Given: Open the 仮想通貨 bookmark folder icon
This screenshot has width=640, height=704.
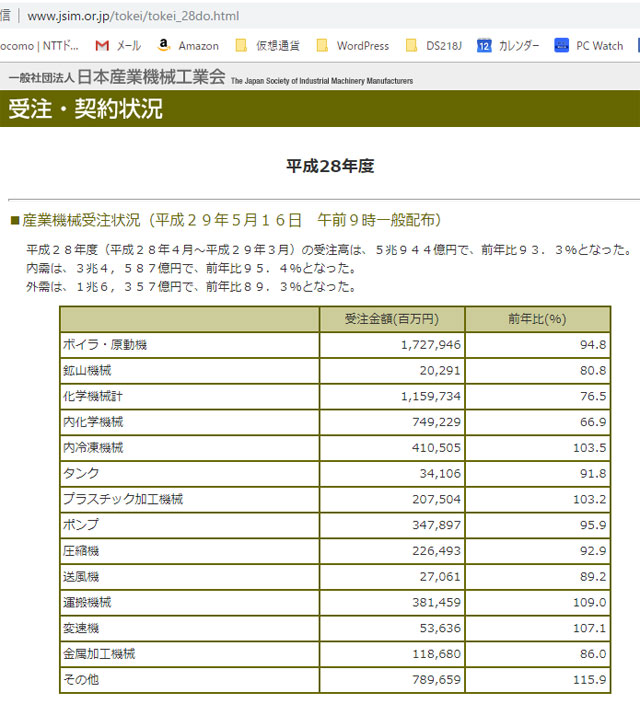Looking at the screenshot, I should pyautogui.click(x=241, y=45).
